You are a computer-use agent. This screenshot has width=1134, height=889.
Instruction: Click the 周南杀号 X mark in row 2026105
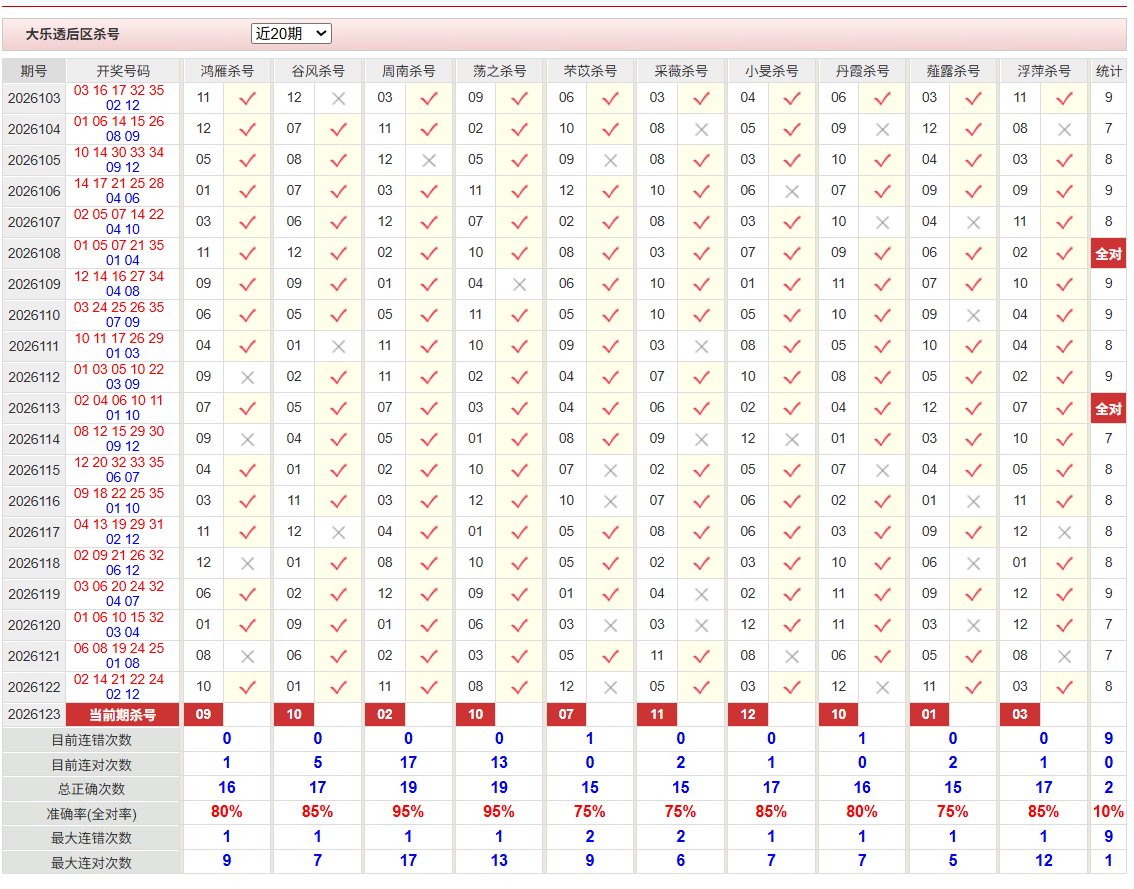coord(429,161)
